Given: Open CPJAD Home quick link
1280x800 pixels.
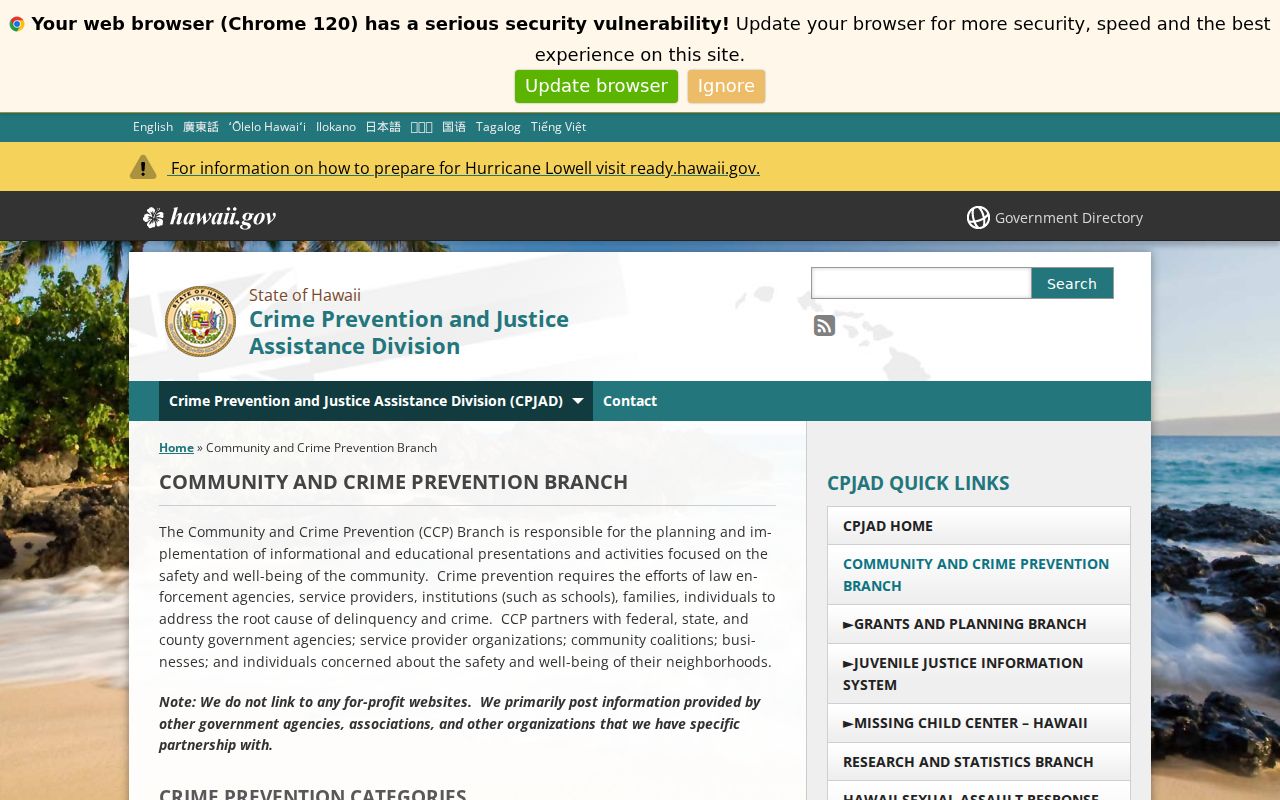Looking at the screenshot, I should [x=978, y=526].
